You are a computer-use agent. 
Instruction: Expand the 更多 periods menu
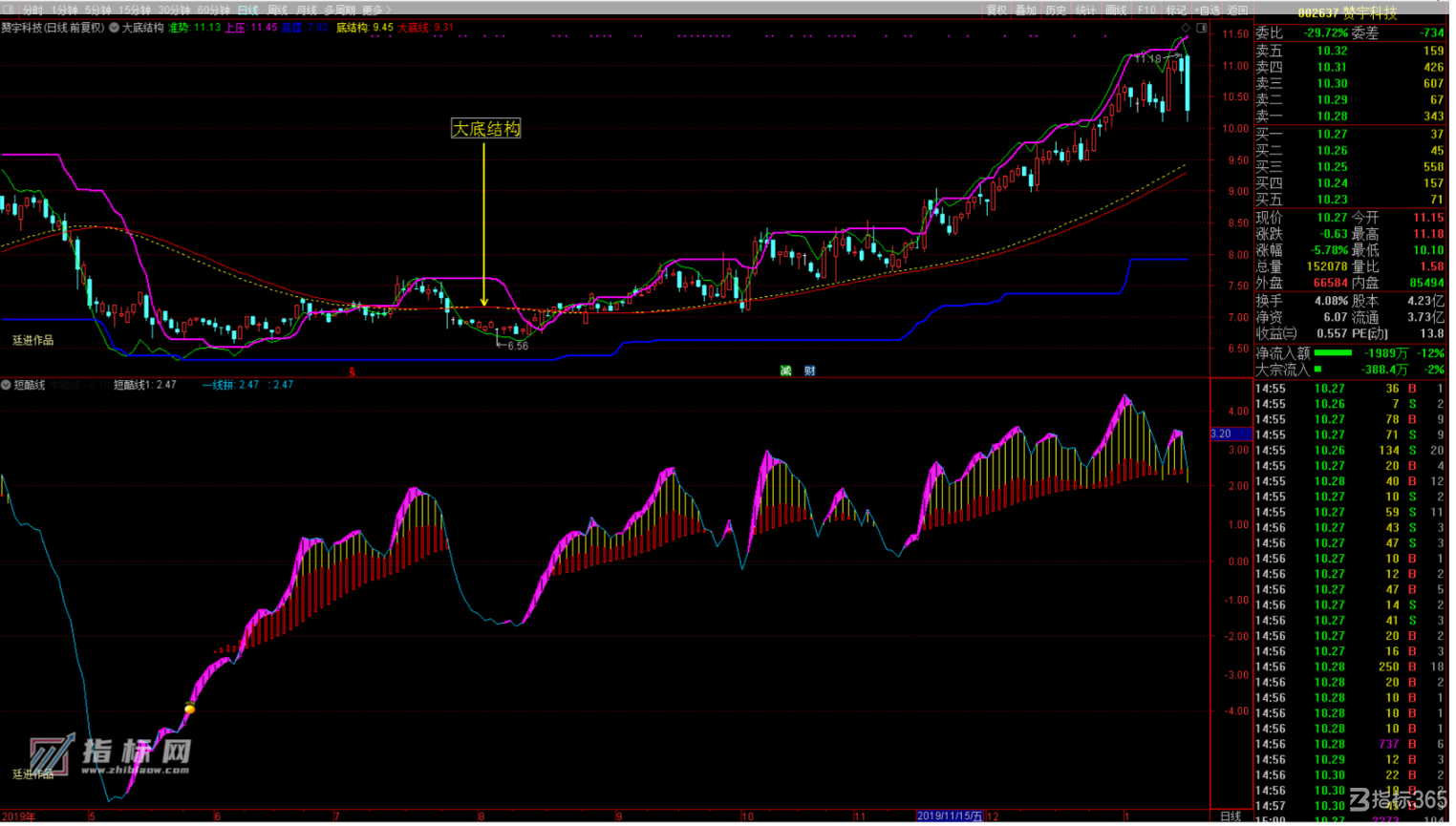376,10
